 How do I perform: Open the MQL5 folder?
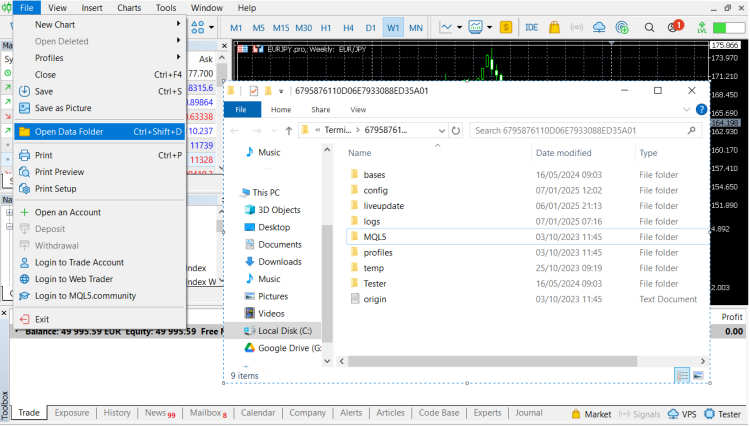(375, 236)
